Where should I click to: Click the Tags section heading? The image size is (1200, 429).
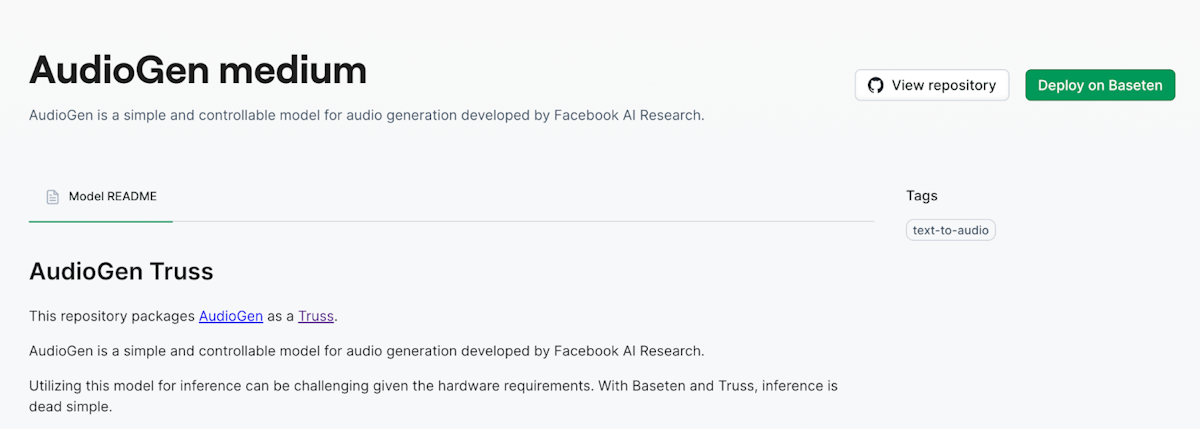(922, 196)
